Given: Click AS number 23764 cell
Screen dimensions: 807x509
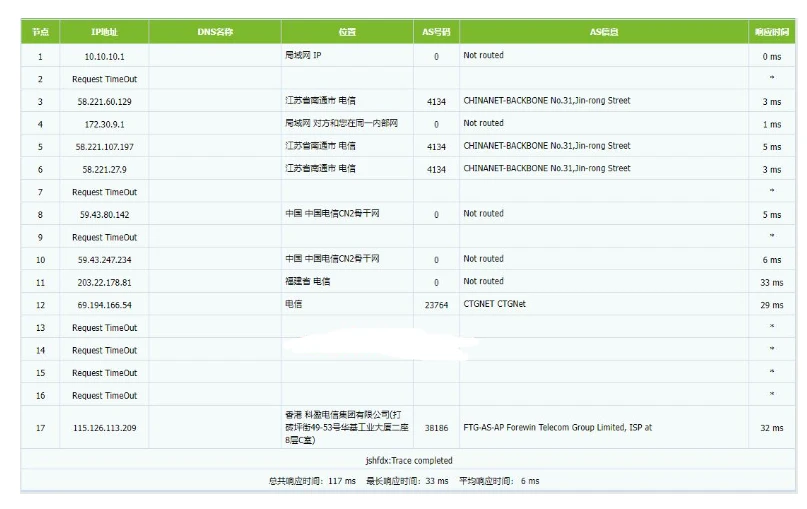Looking at the screenshot, I should pyautogui.click(x=436, y=305).
